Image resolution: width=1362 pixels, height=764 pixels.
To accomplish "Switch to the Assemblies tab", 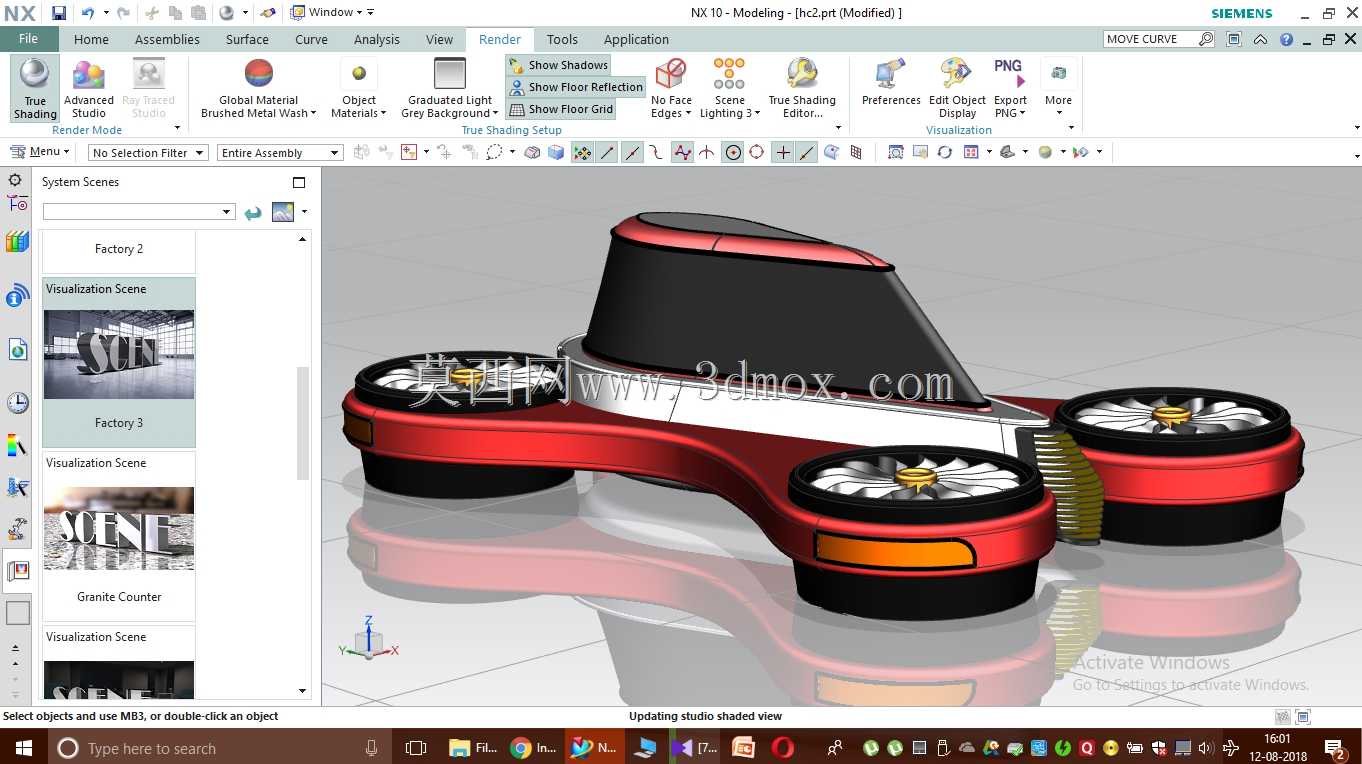I will click(167, 39).
